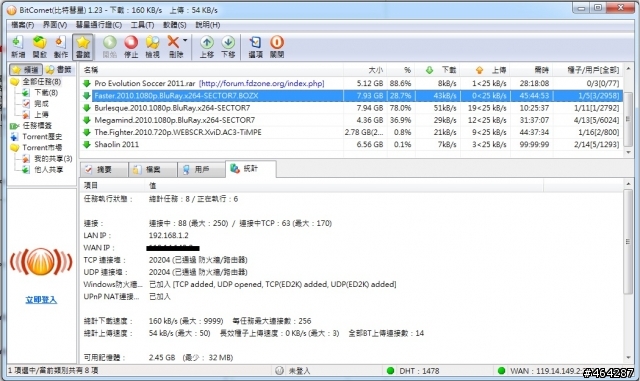Image resolution: width=640 pixels, height=381 pixels.
Task: Click the 立即登入 login link
Action: pos(41,300)
